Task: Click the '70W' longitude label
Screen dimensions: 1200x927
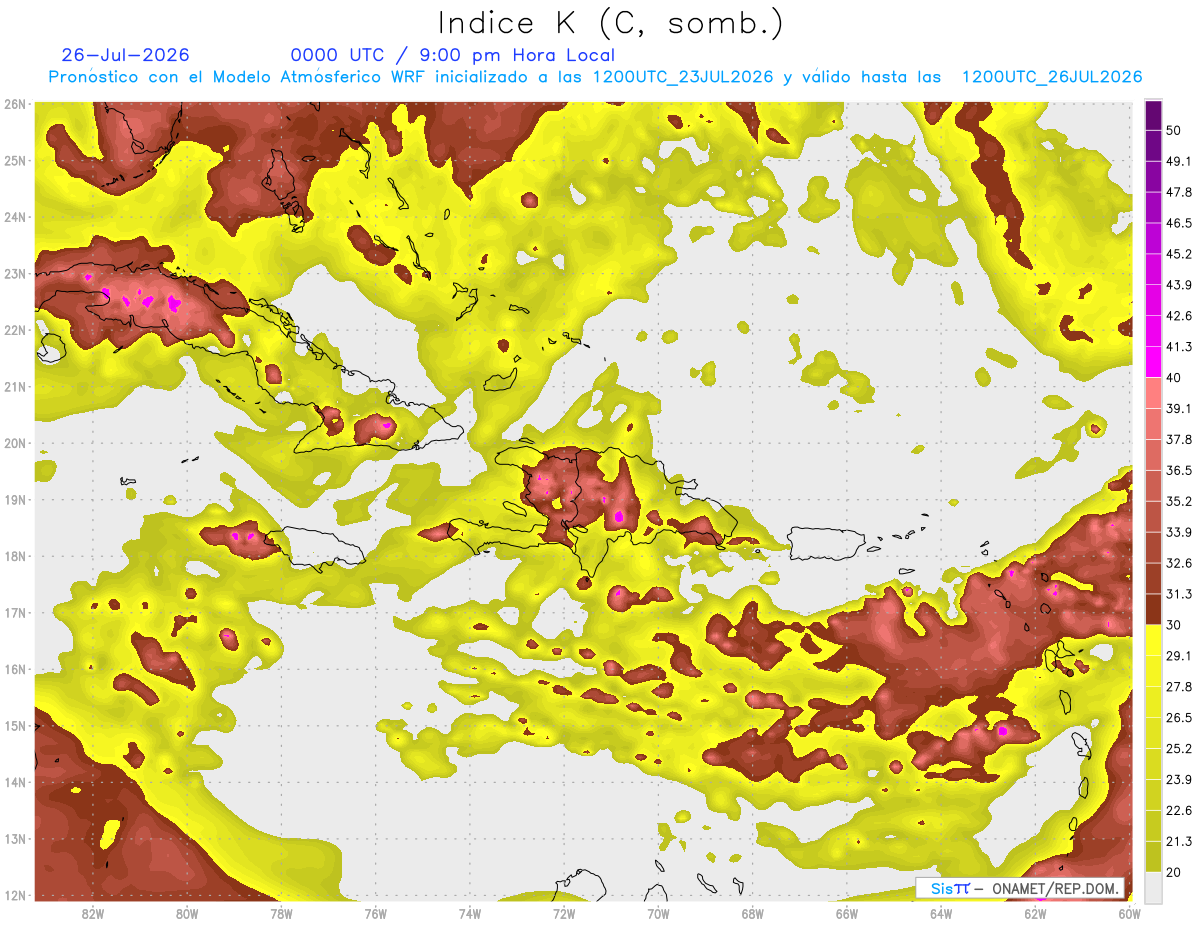Action: point(658,913)
